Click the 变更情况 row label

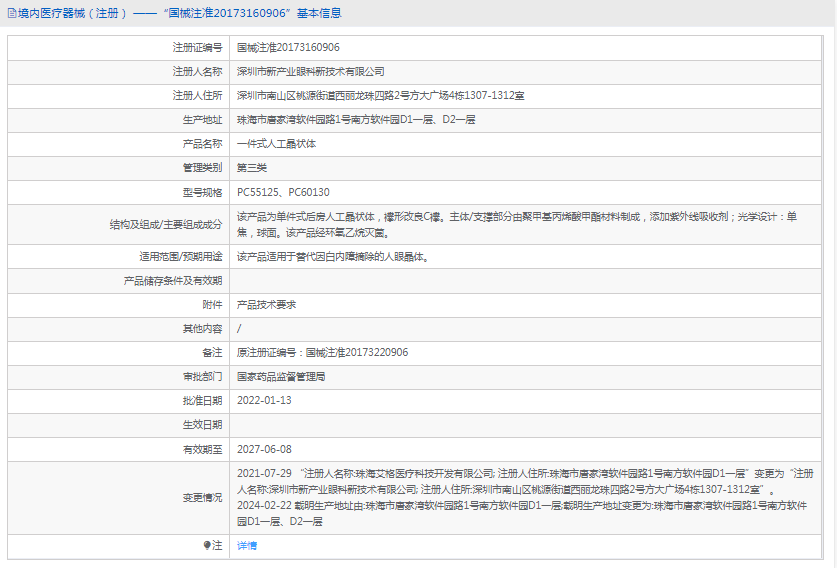click(203, 497)
